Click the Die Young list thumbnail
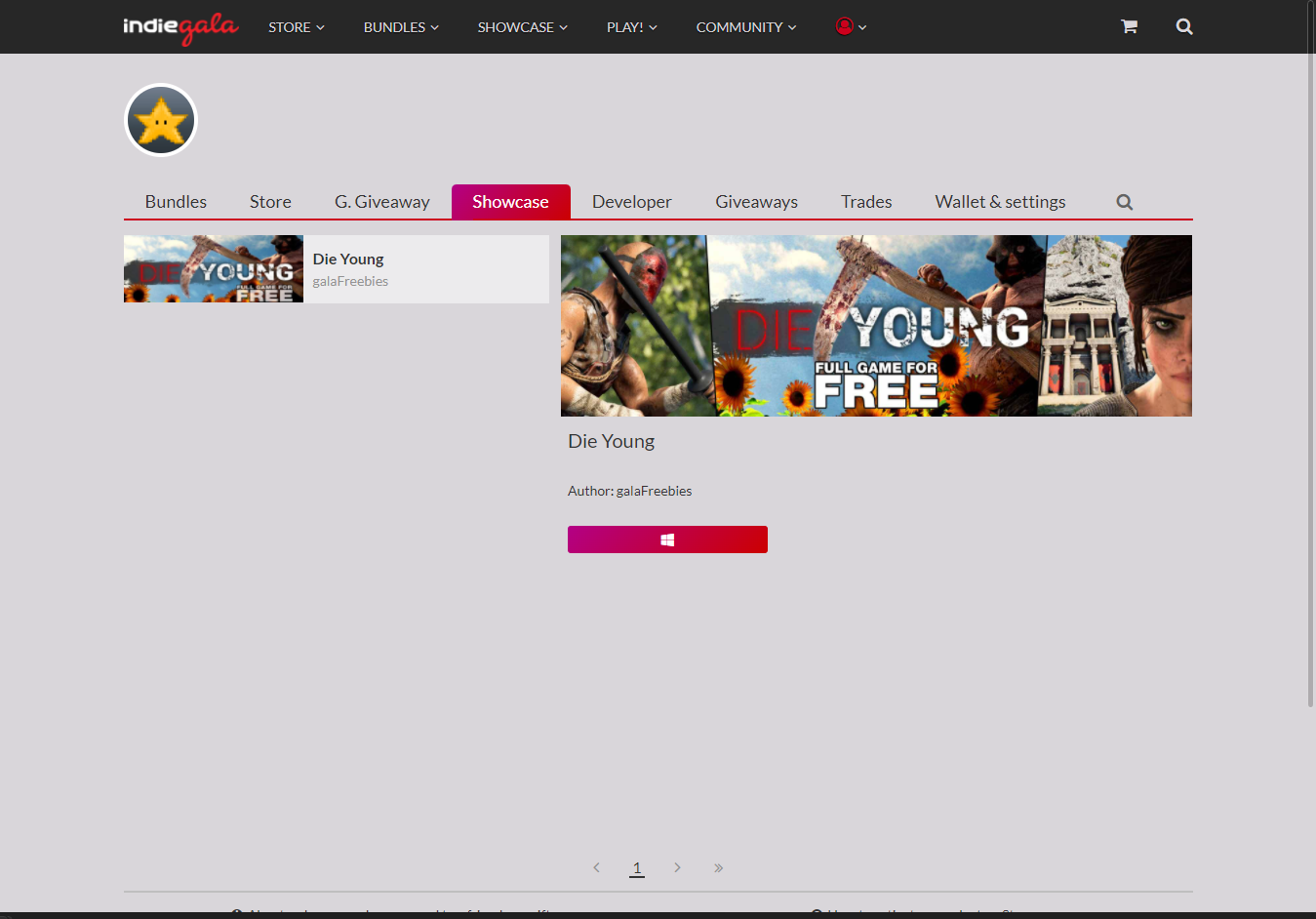The height and width of the screenshot is (919, 1316). (x=214, y=268)
